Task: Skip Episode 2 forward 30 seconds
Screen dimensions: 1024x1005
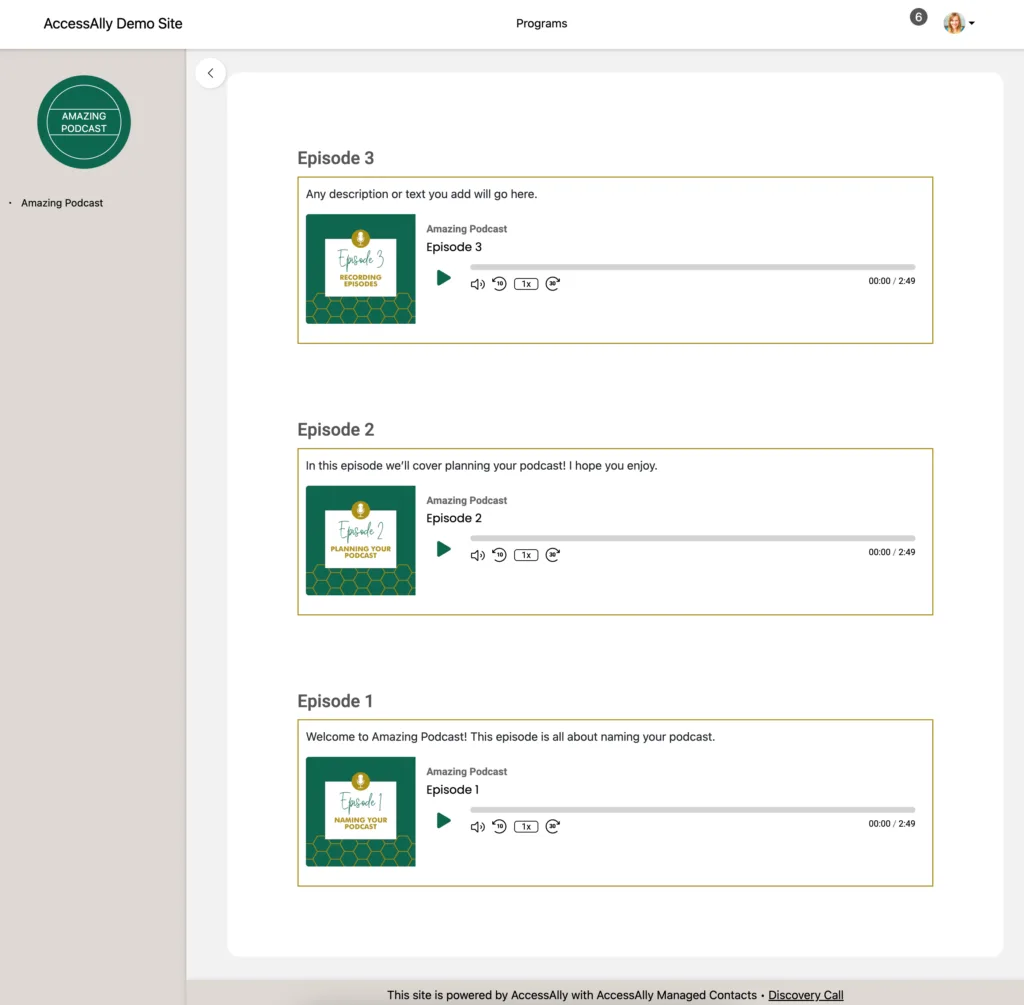Action: pyautogui.click(x=553, y=555)
